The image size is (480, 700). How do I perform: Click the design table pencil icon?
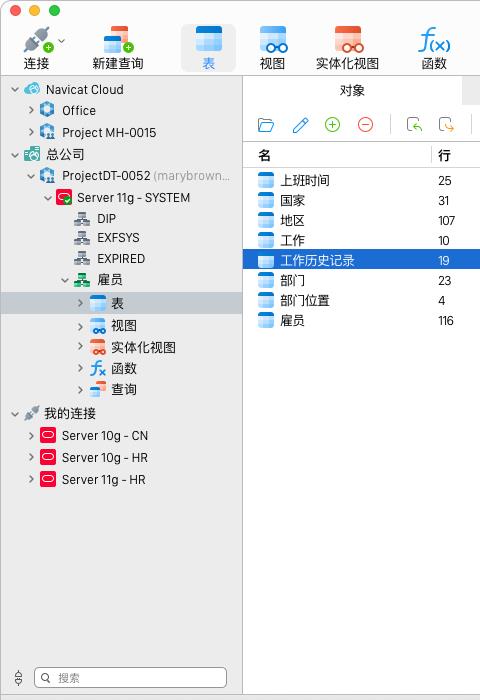(x=301, y=125)
